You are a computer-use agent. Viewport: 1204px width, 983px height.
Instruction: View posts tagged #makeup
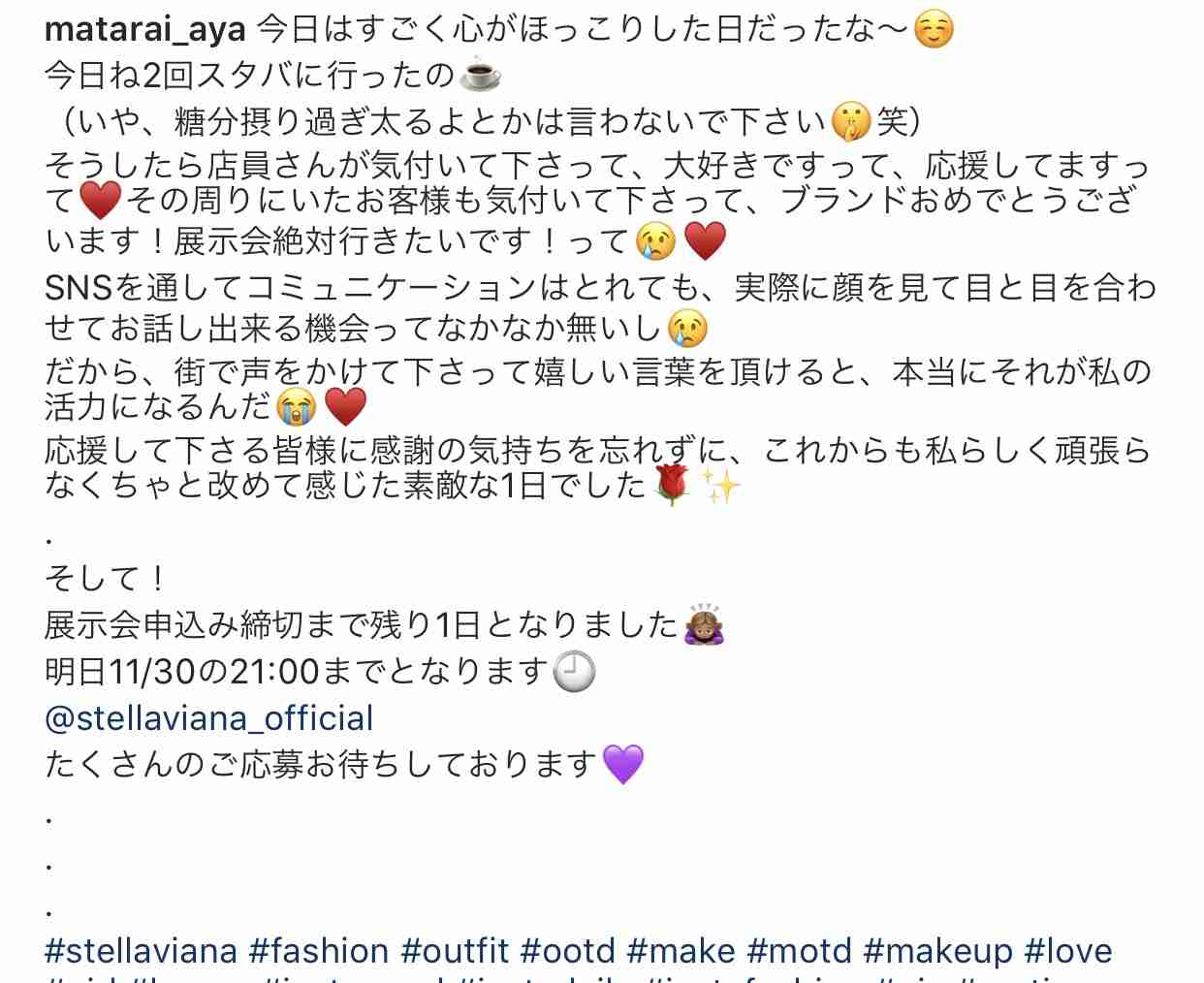(x=938, y=950)
